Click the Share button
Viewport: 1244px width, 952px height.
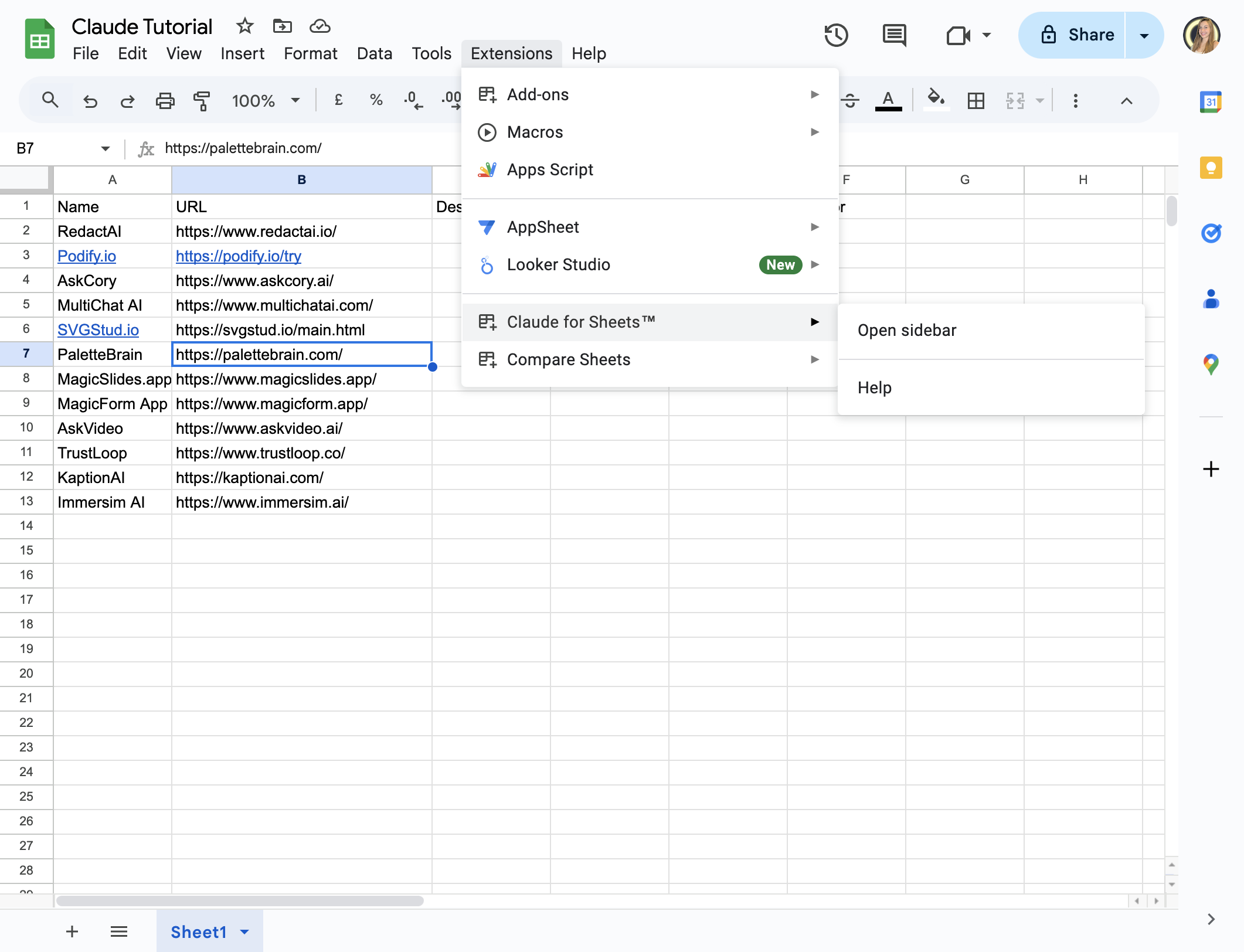1073,35
